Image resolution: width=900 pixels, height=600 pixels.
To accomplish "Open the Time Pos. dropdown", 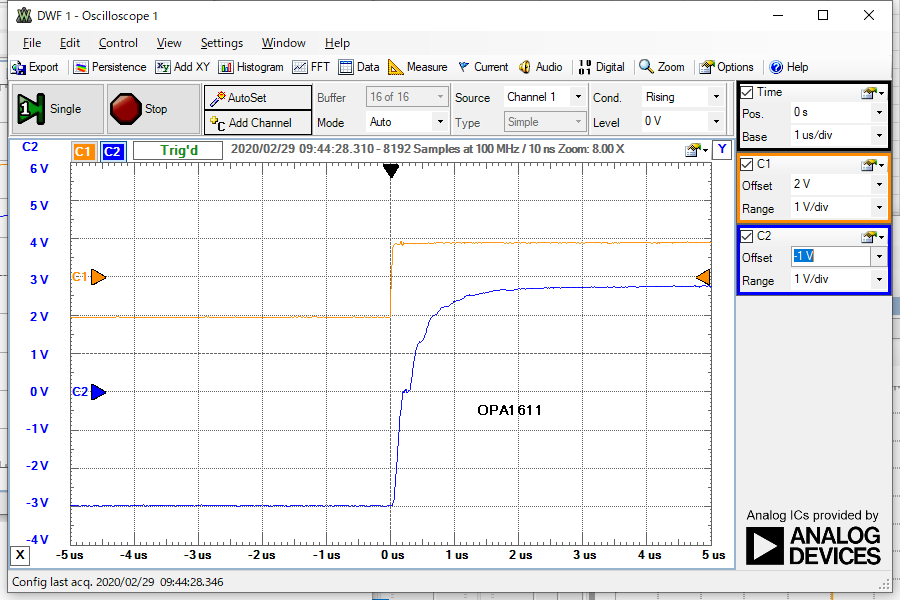I will click(x=879, y=113).
